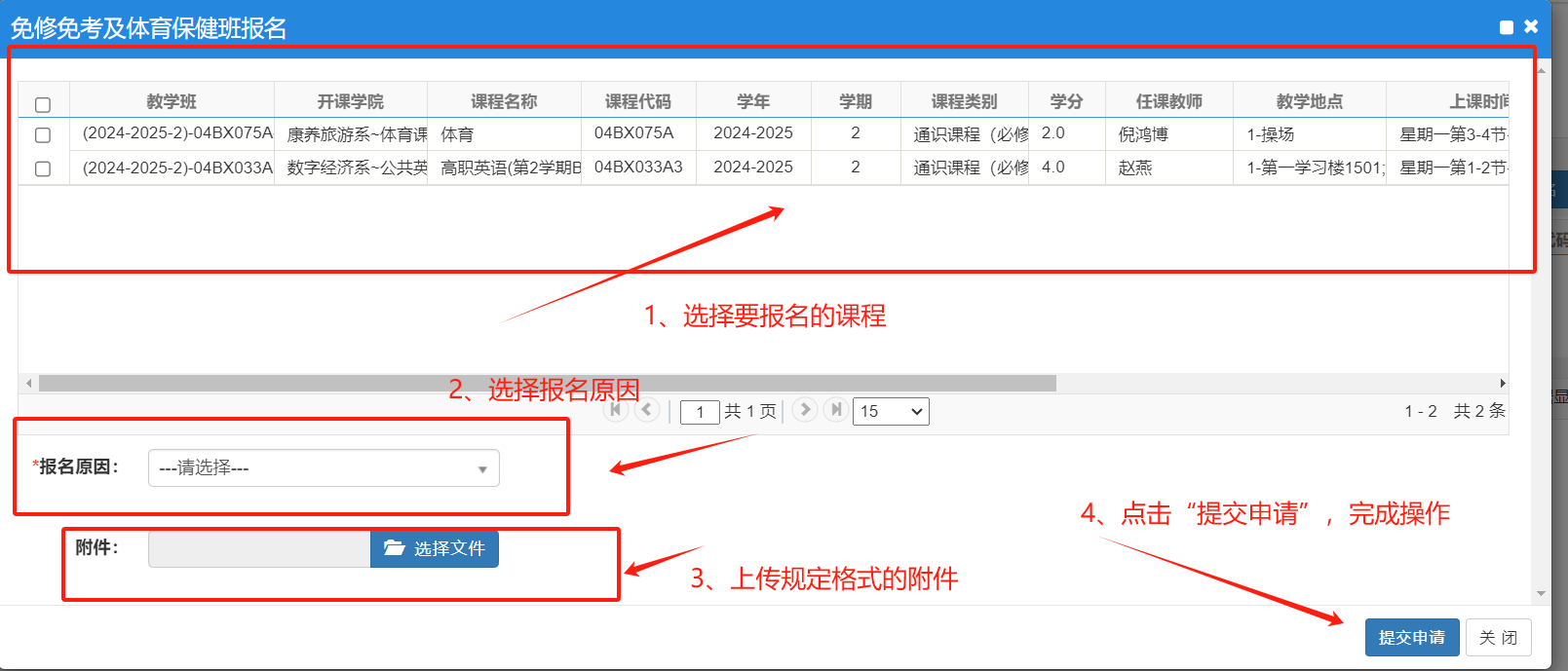Close dialog with the X icon
The height and width of the screenshot is (671, 1568).
[1531, 26]
